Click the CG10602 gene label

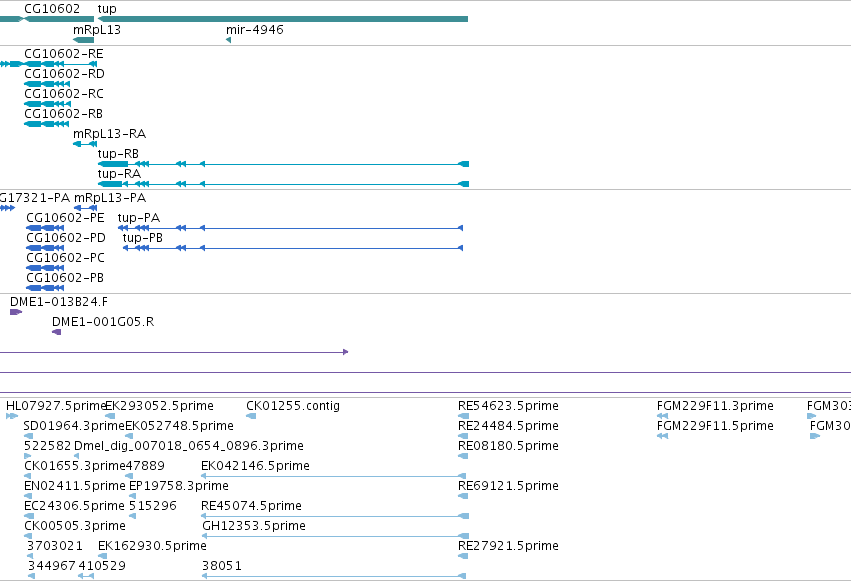point(52,9)
